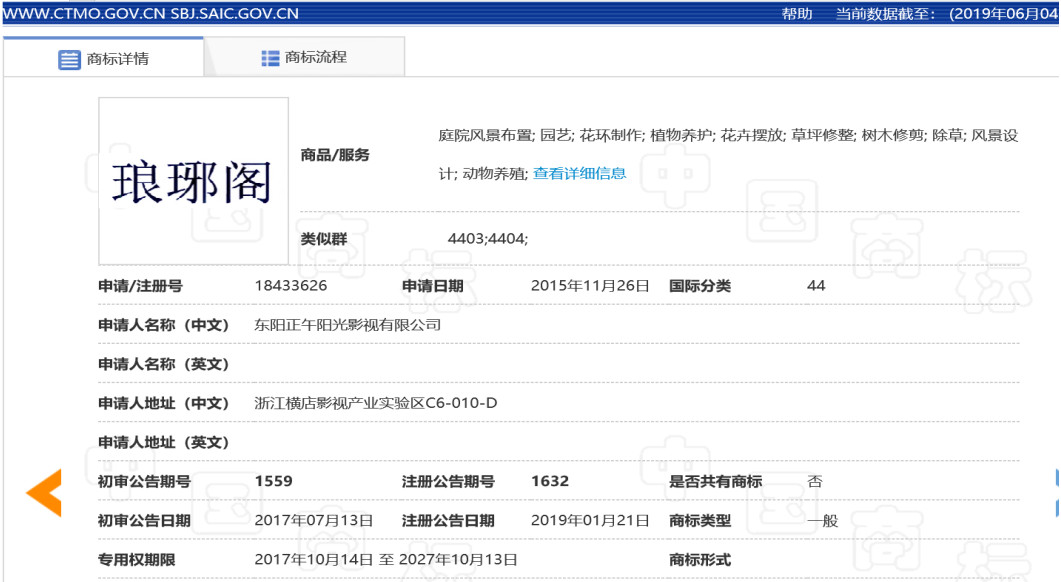The width and height of the screenshot is (1061, 582).
Task: Click the orange arrow on the left edge
Action: pyautogui.click(x=41, y=491)
